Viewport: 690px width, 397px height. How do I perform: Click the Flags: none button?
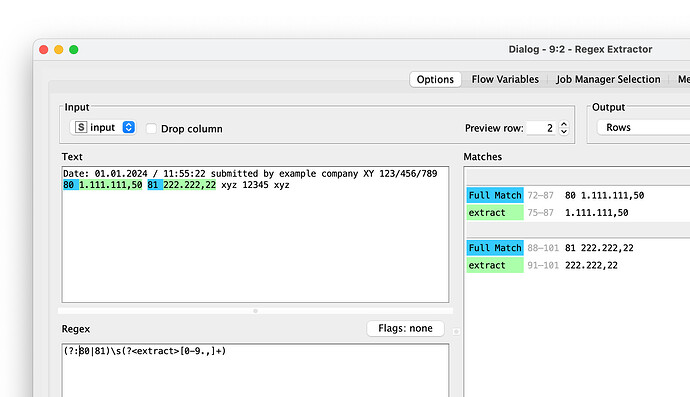[x=405, y=328]
